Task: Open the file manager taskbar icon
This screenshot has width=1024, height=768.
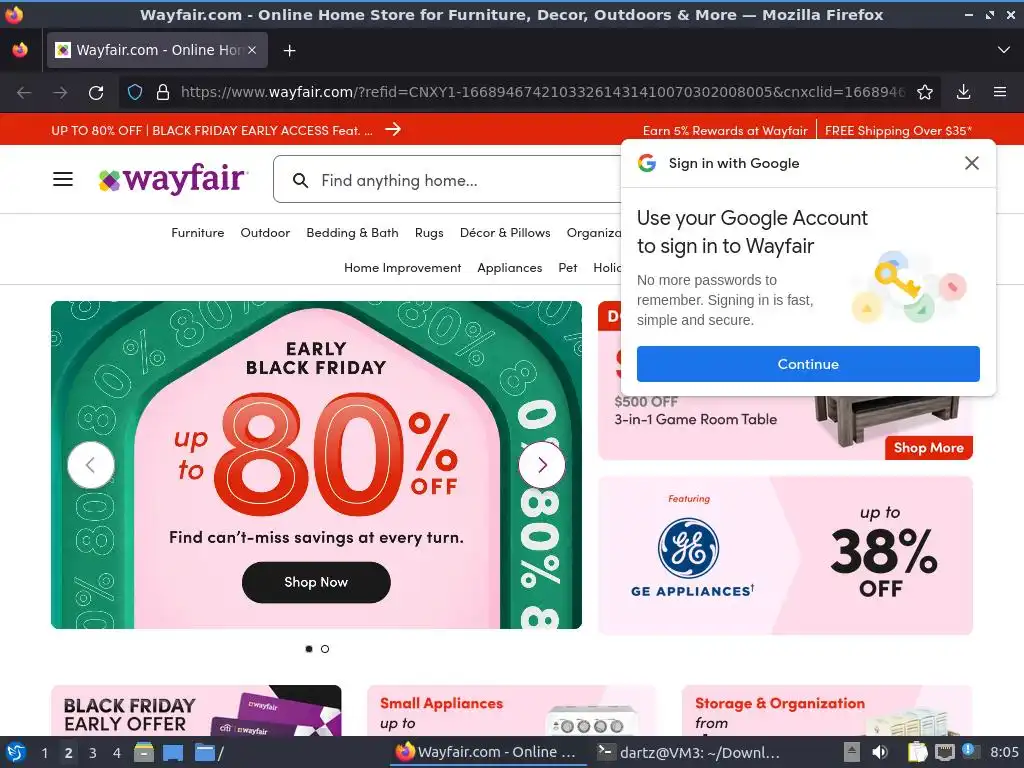Action: (144, 752)
